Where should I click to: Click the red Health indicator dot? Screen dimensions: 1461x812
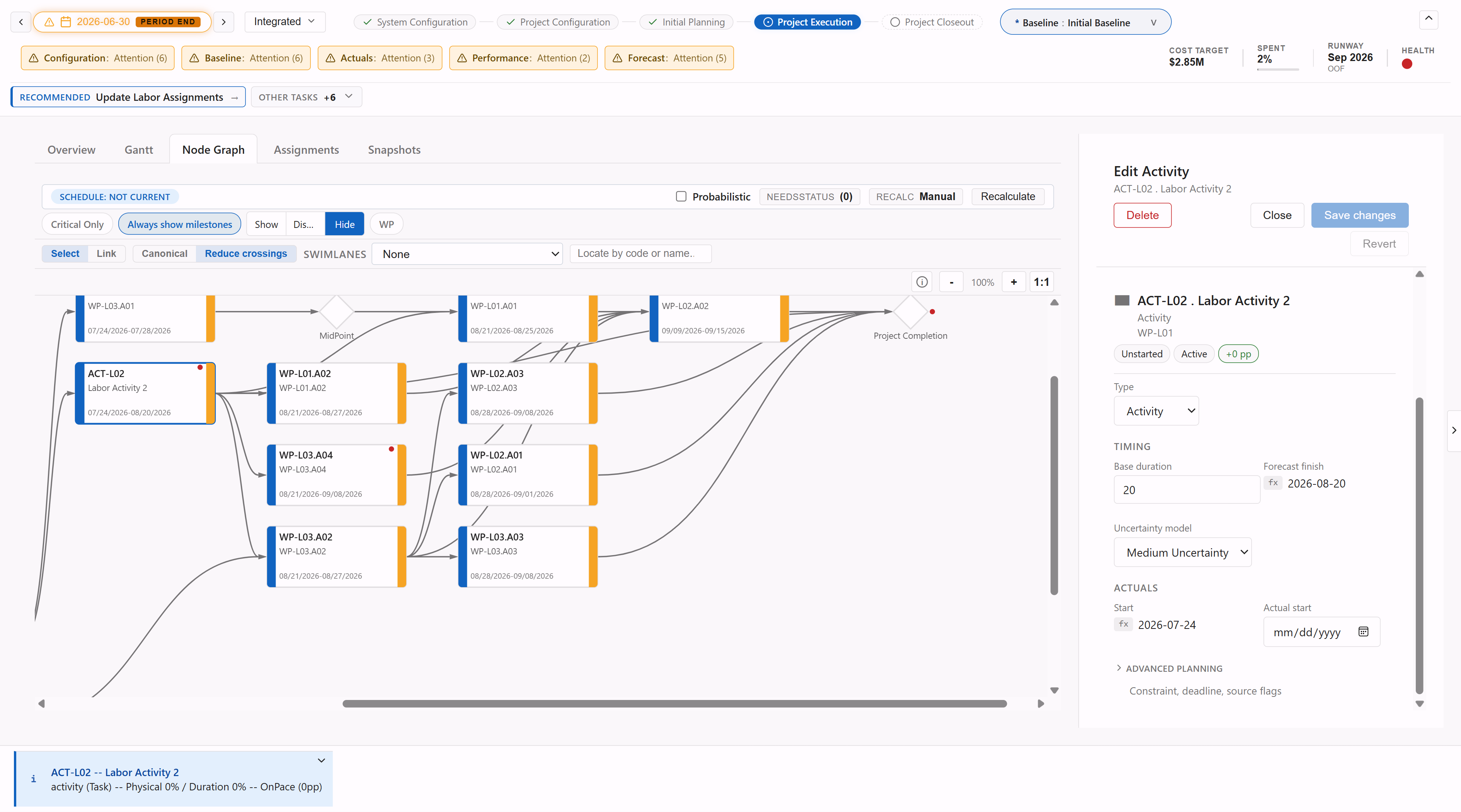click(x=1407, y=64)
